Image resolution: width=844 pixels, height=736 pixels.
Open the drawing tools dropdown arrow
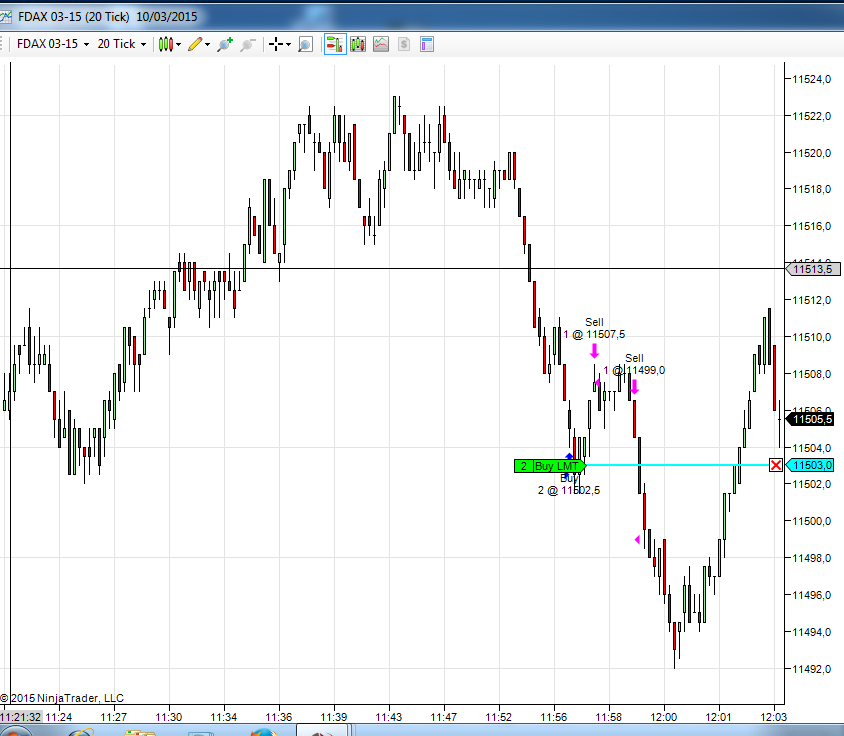(x=207, y=45)
